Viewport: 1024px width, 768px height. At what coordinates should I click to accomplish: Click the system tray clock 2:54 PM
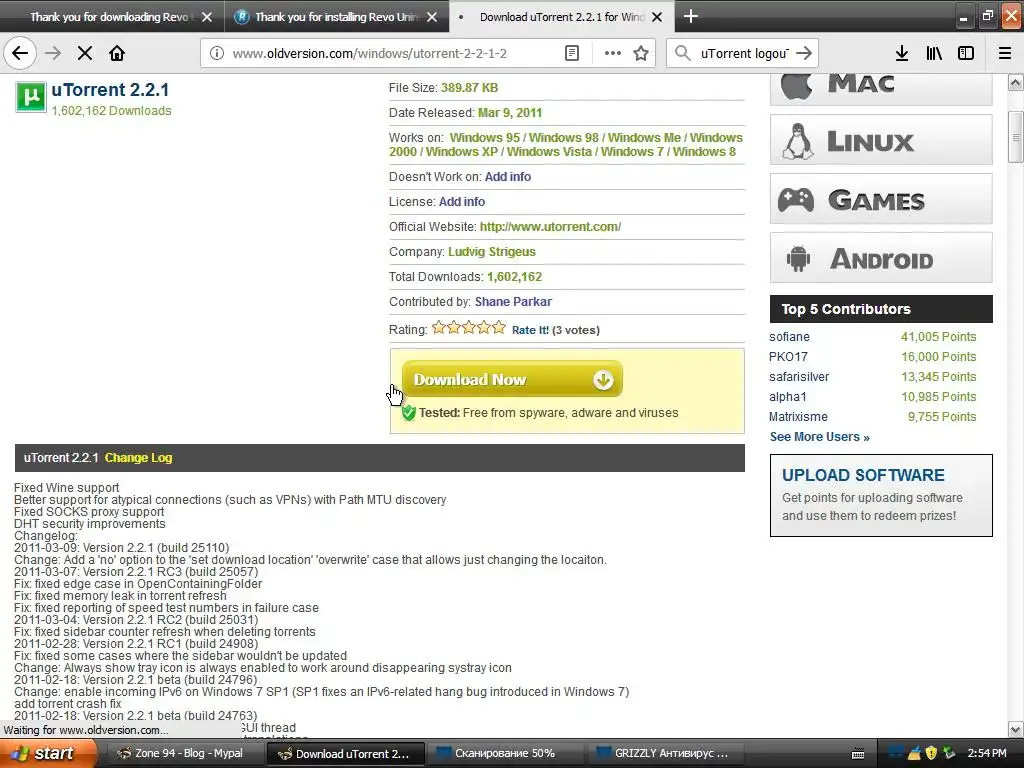987,753
